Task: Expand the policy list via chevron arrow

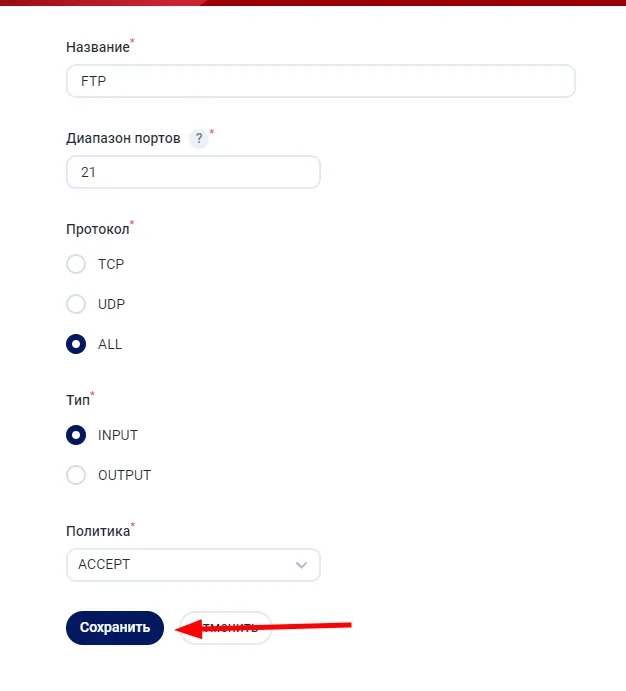Action: [302, 565]
